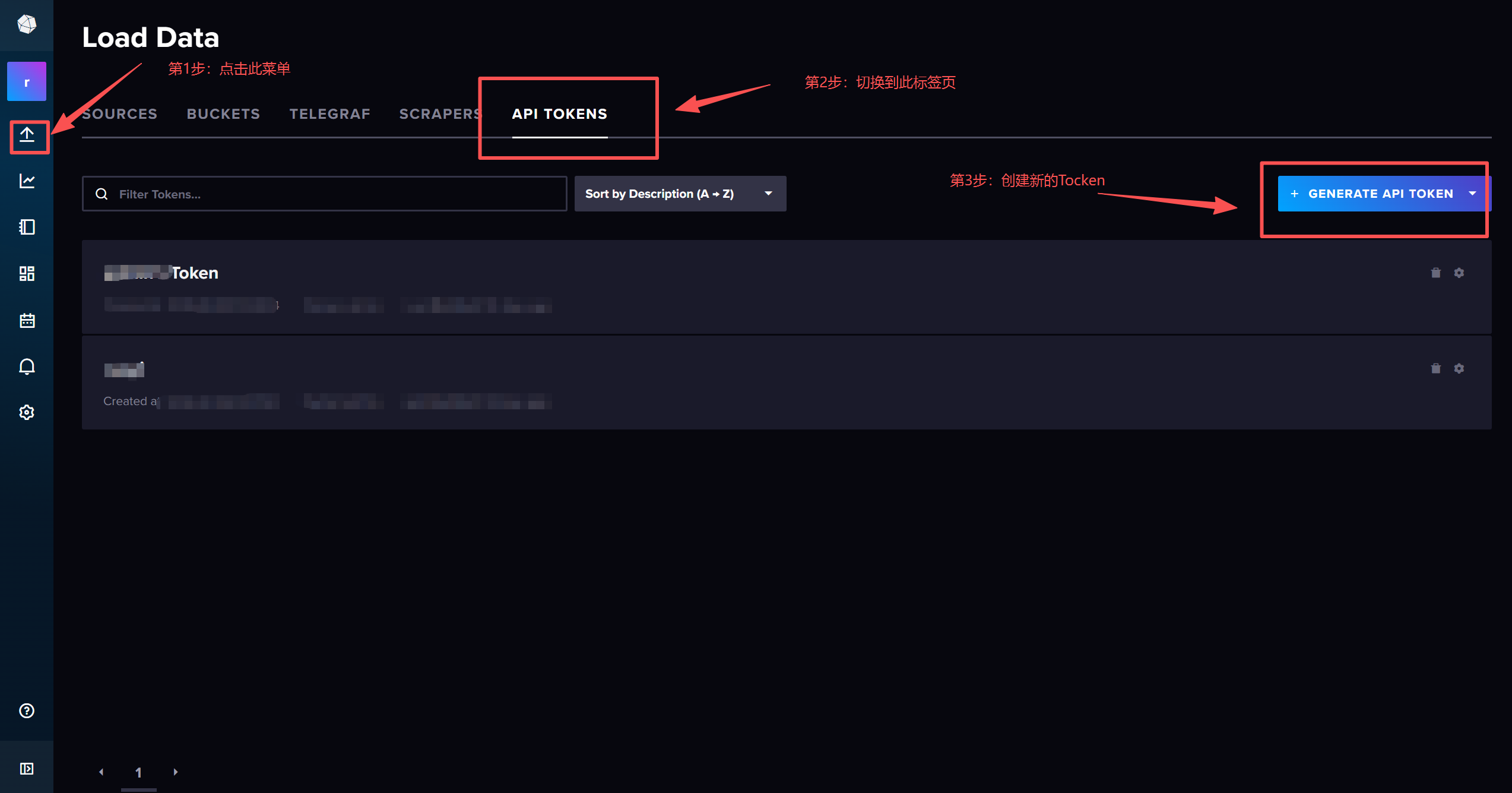Delete the first token with trash icon

(x=1435, y=273)
